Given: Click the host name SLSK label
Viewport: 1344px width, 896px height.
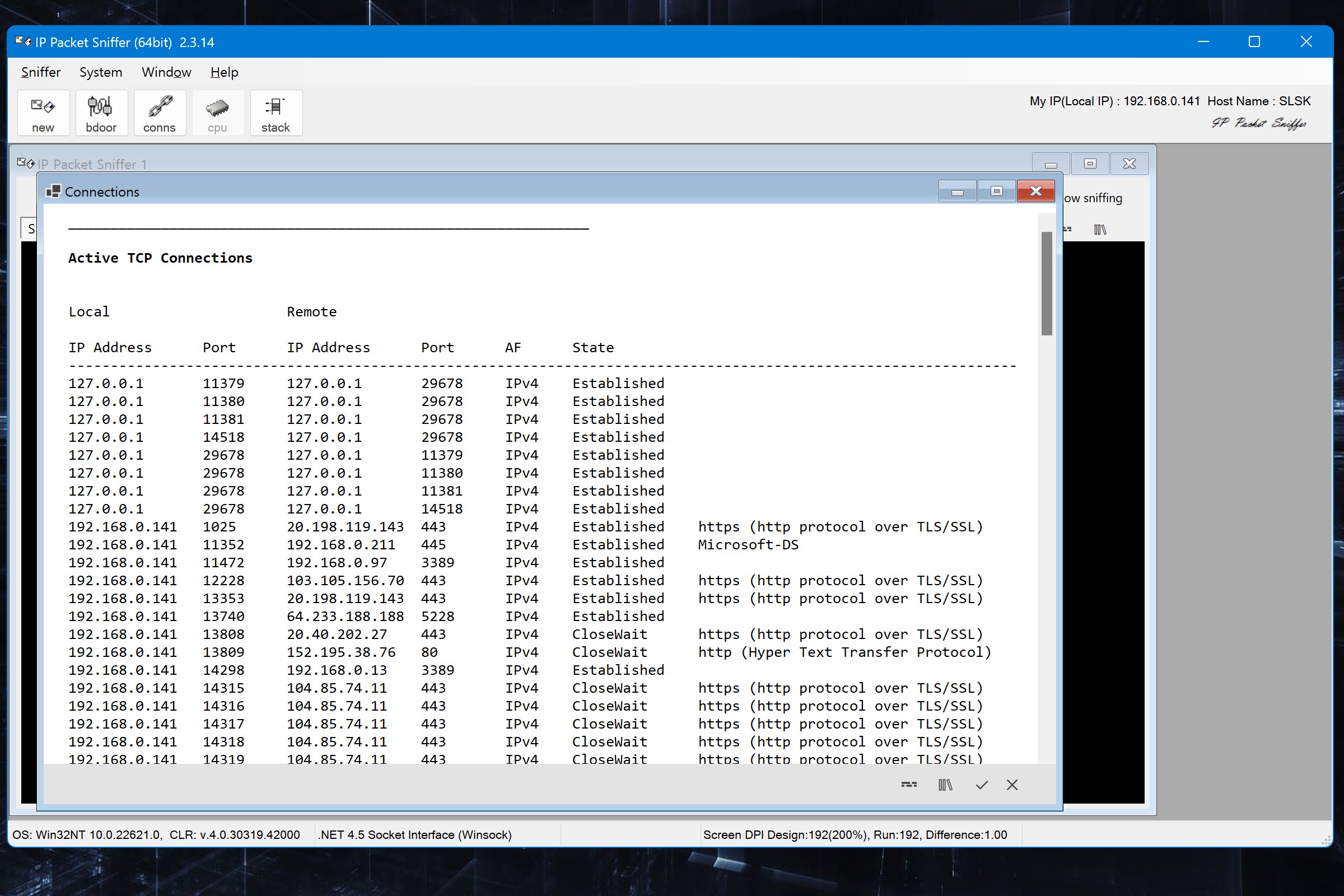Looking at the screenshot, I should 1294,101.
